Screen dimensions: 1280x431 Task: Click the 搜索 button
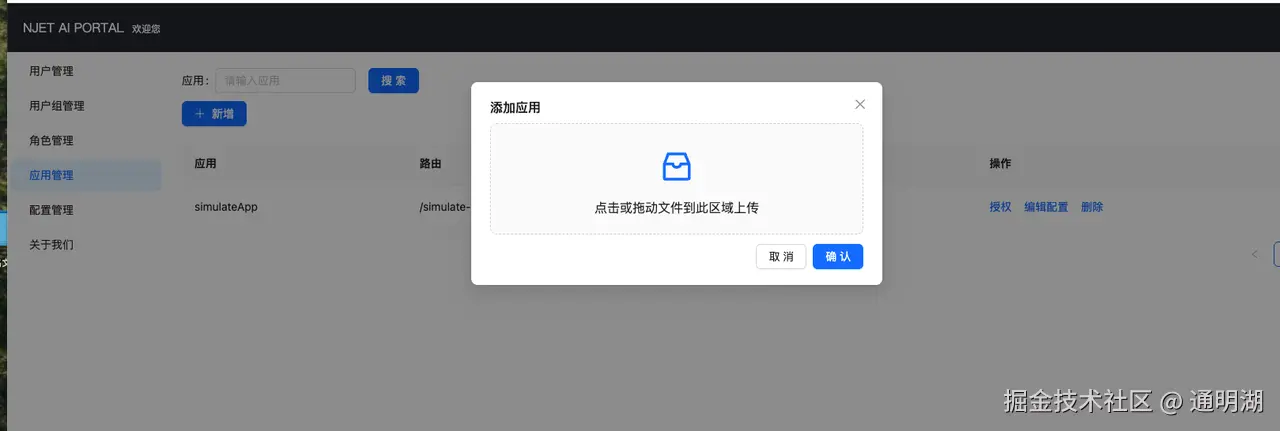[393, 81]
